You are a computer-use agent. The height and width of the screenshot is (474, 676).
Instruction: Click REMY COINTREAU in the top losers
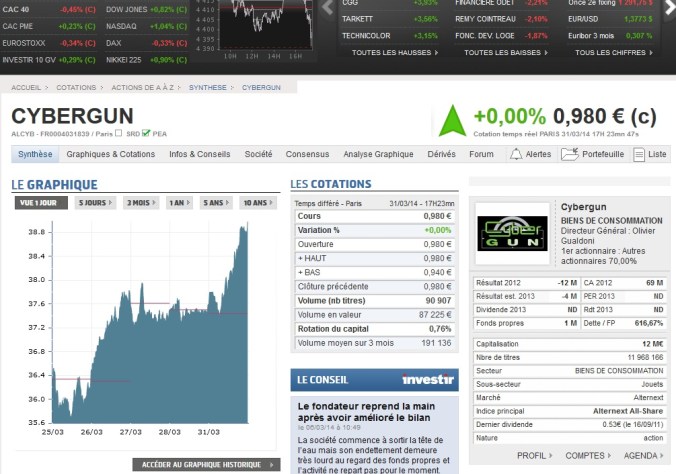coord(485,19)
